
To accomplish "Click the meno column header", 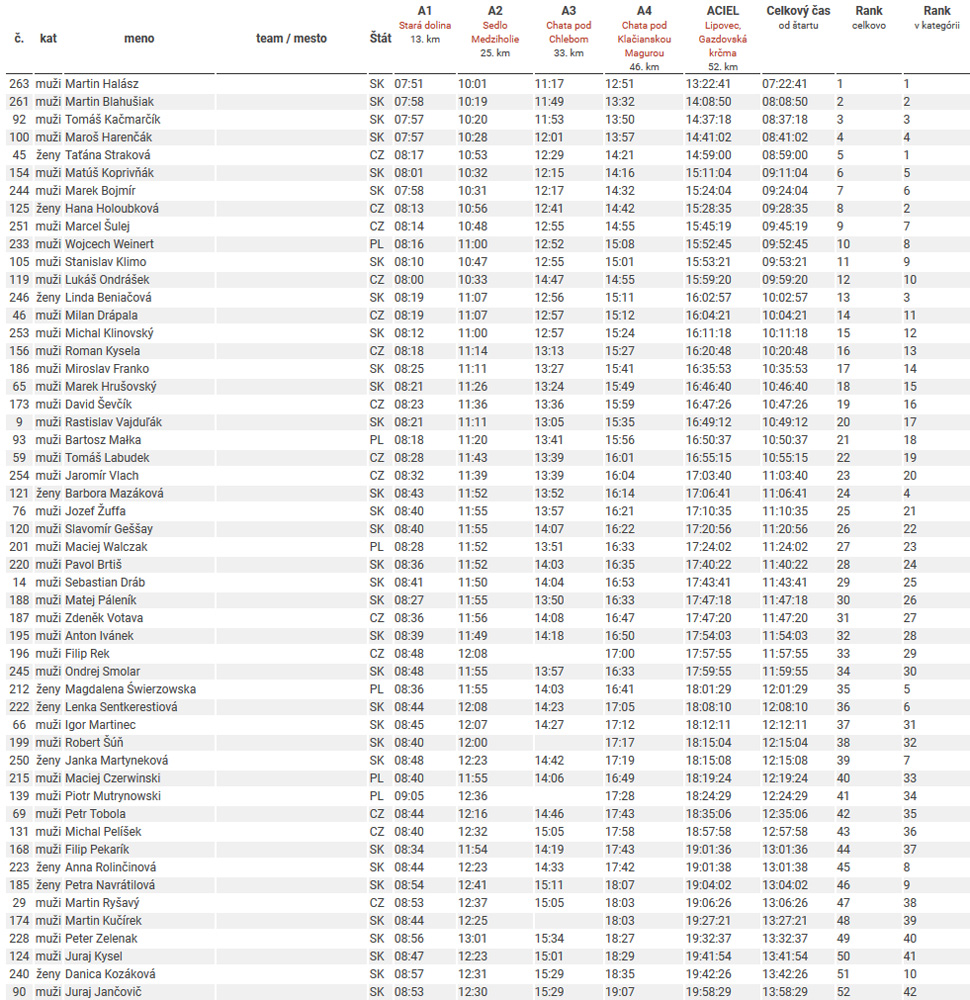I will click(x=139, y=38).
